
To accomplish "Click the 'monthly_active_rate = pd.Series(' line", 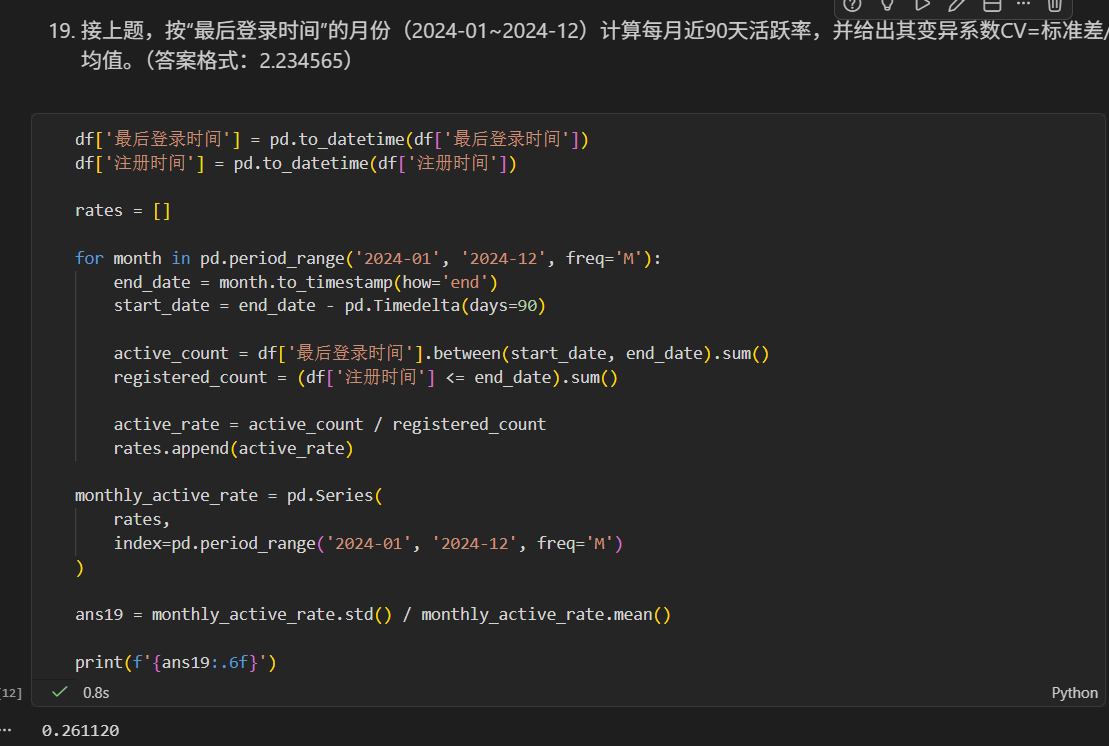I will coord(228,496).
